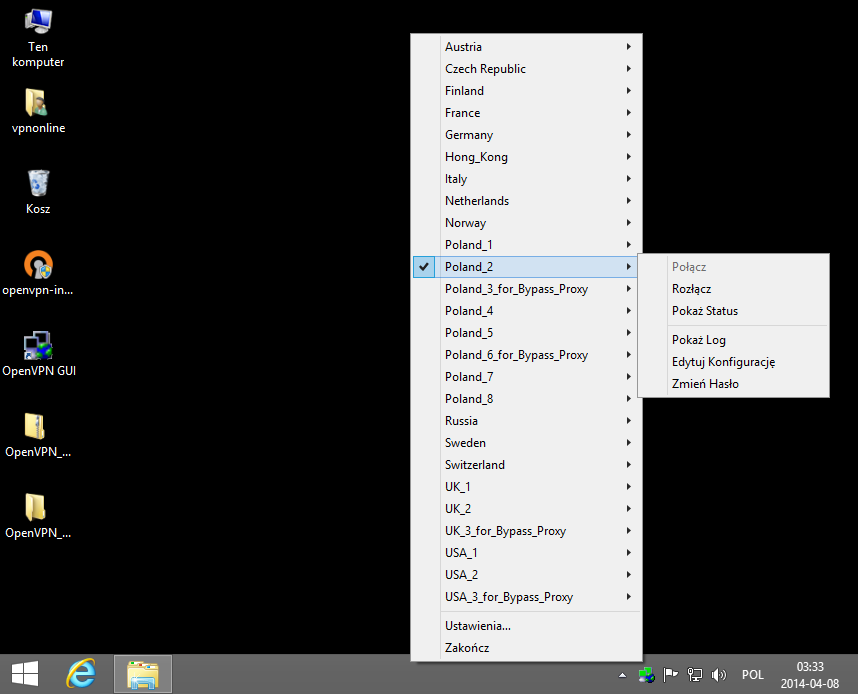Choose Zakończ to exit OpenVPN
Screen dimensions: 858x694
click(x=525, y=647)
